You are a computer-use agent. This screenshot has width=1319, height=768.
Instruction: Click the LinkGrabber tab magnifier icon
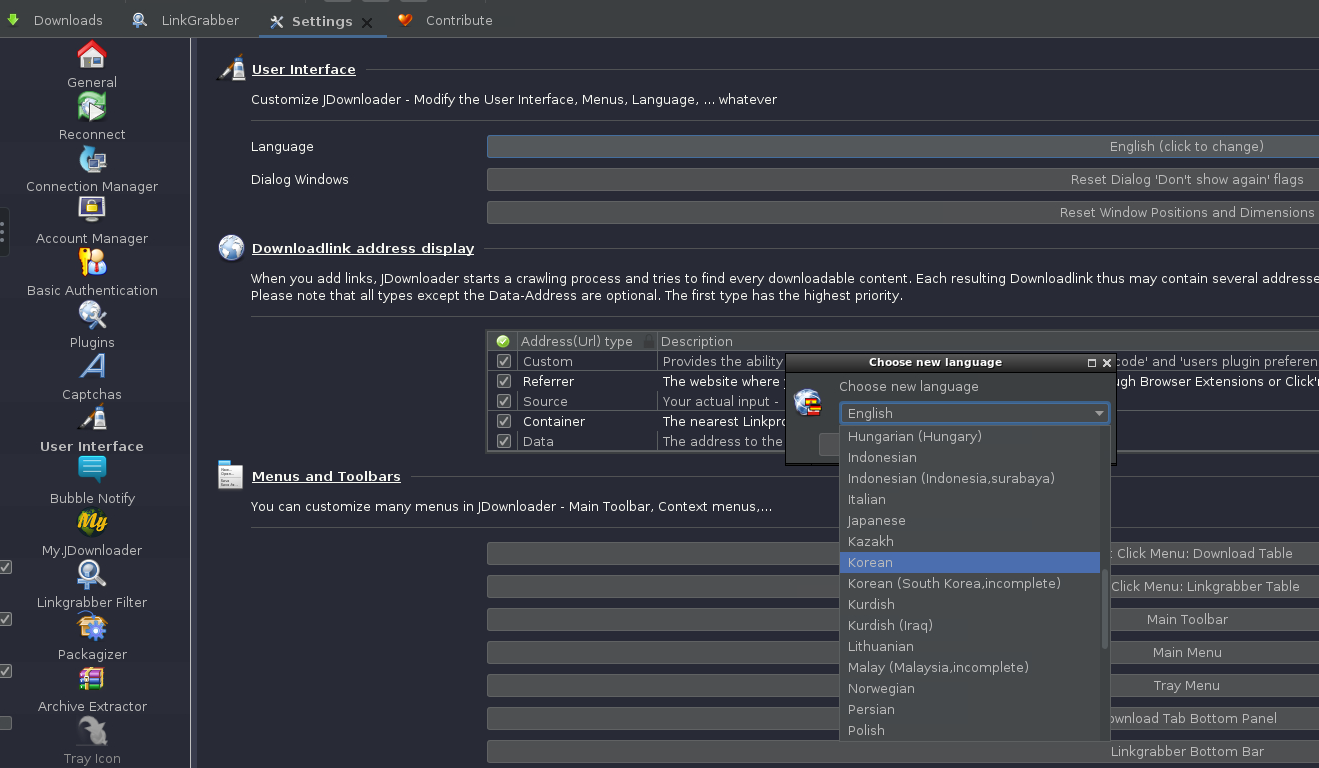pyautogui.click(x=140, y=20)
